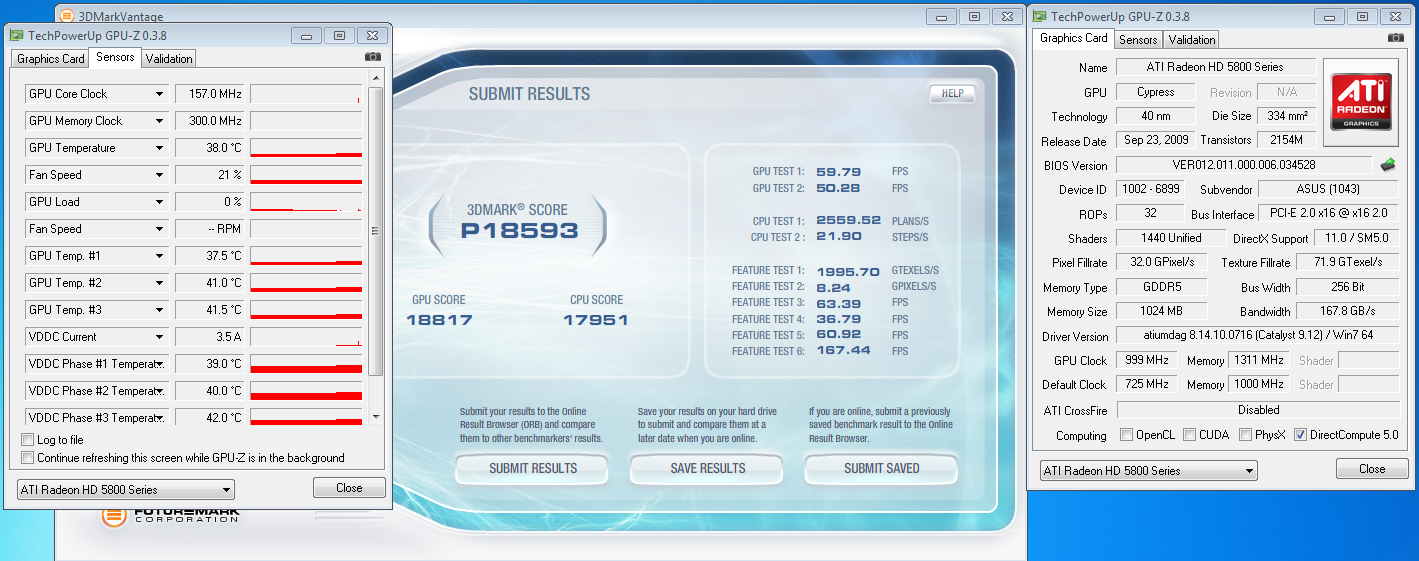Open the GPU Core Clock sensor dropdown
Image resolution: width=1419 pixels, height=561 pixels.
[x=159, y=94]
